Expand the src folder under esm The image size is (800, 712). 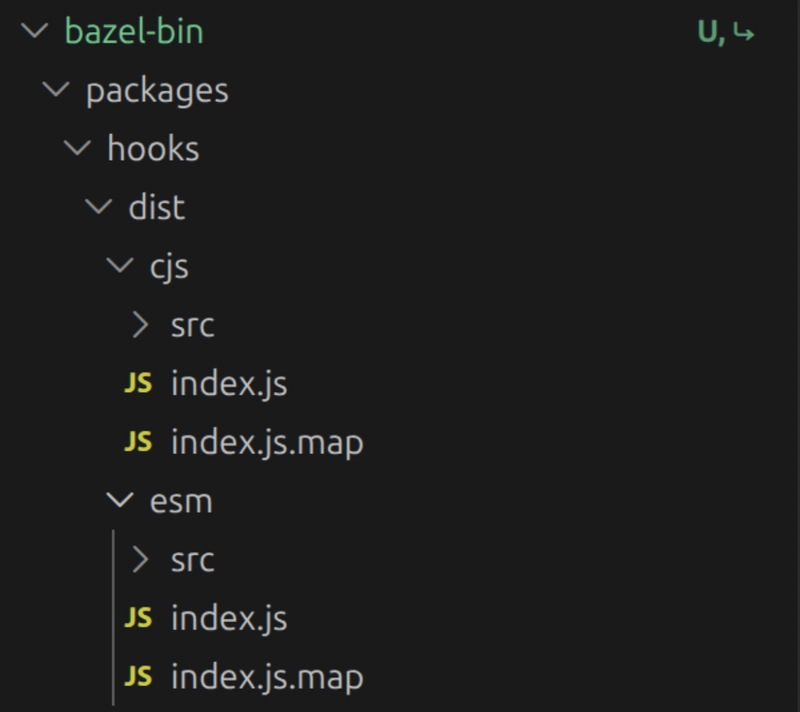141,560
